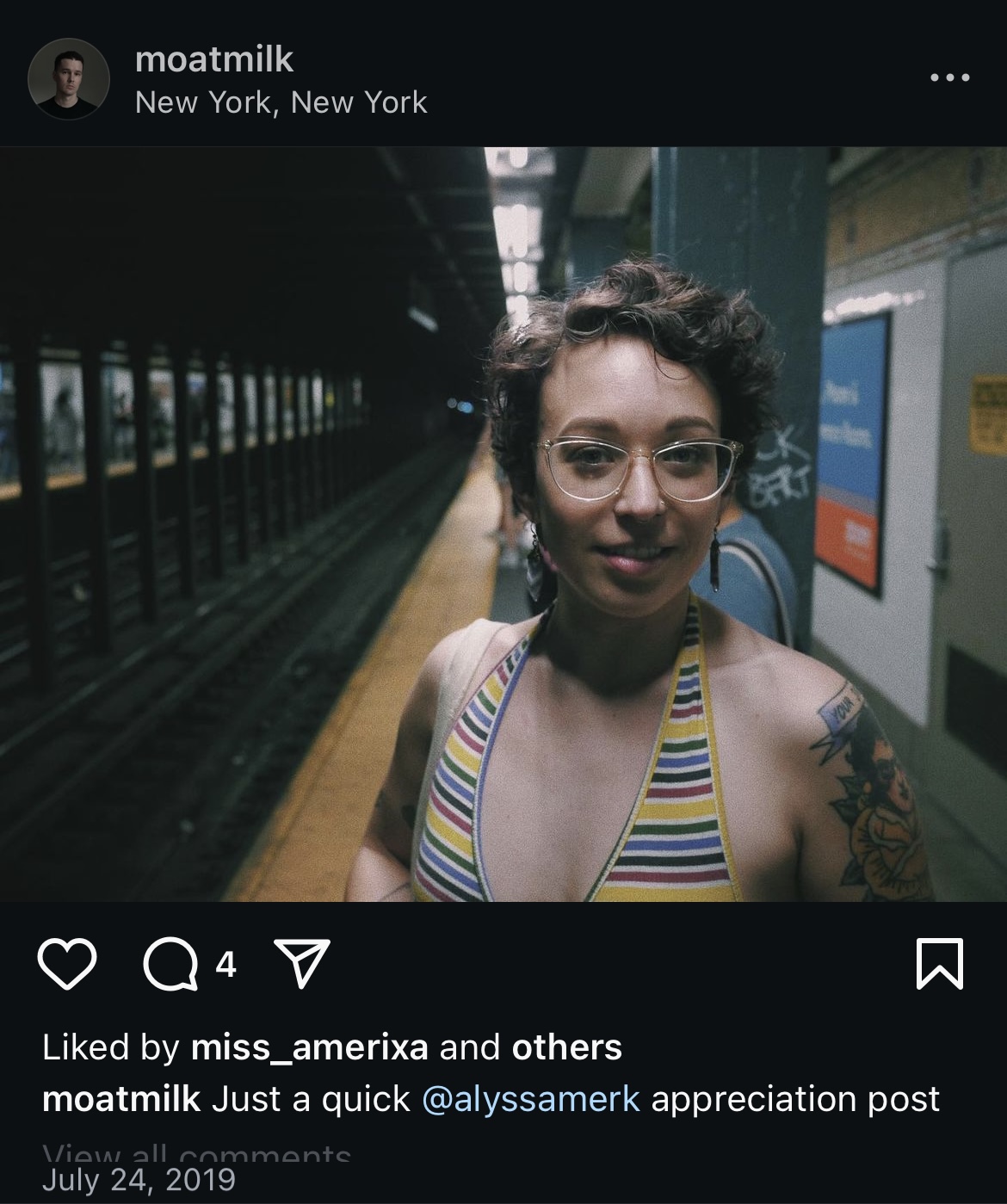Open New York, New York location
The height and width of the screenshot is (1204, 1007).
coord(281,102)
